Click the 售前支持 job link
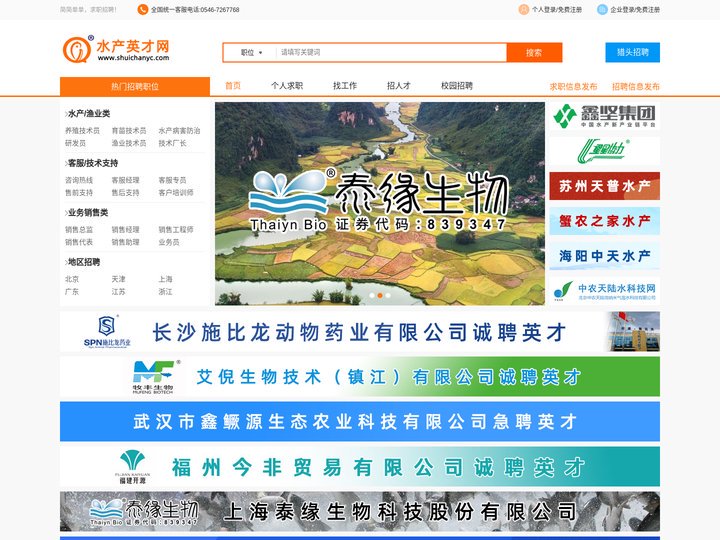Viewport: 720px width, 540px height. coord(79,193)
